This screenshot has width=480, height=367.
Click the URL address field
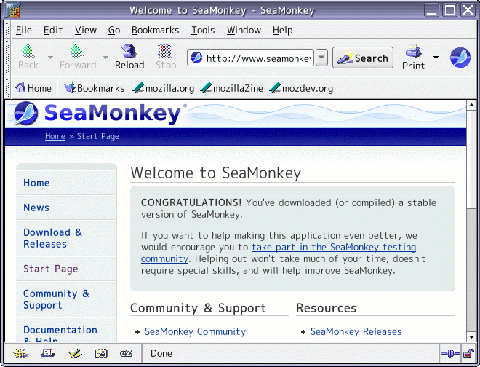[x=251, y=58]
